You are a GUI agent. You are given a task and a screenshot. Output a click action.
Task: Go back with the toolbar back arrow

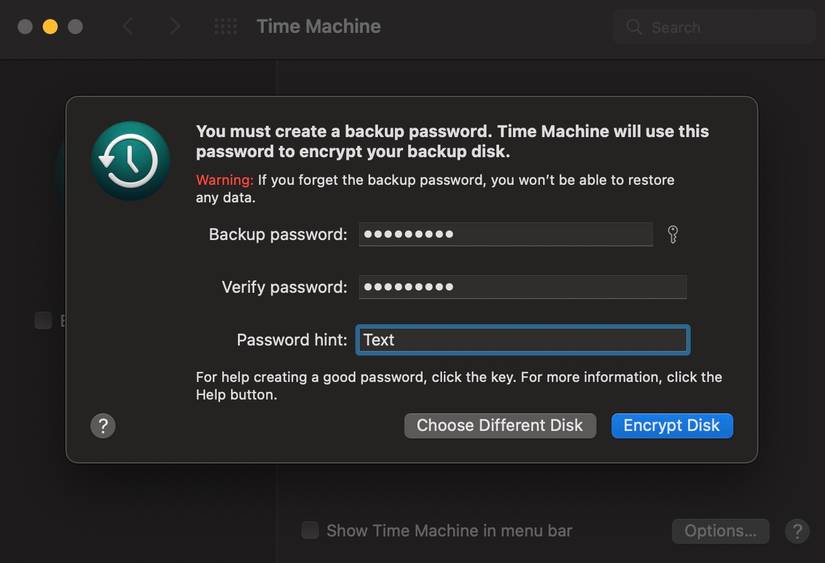click(x=128, y=27)
